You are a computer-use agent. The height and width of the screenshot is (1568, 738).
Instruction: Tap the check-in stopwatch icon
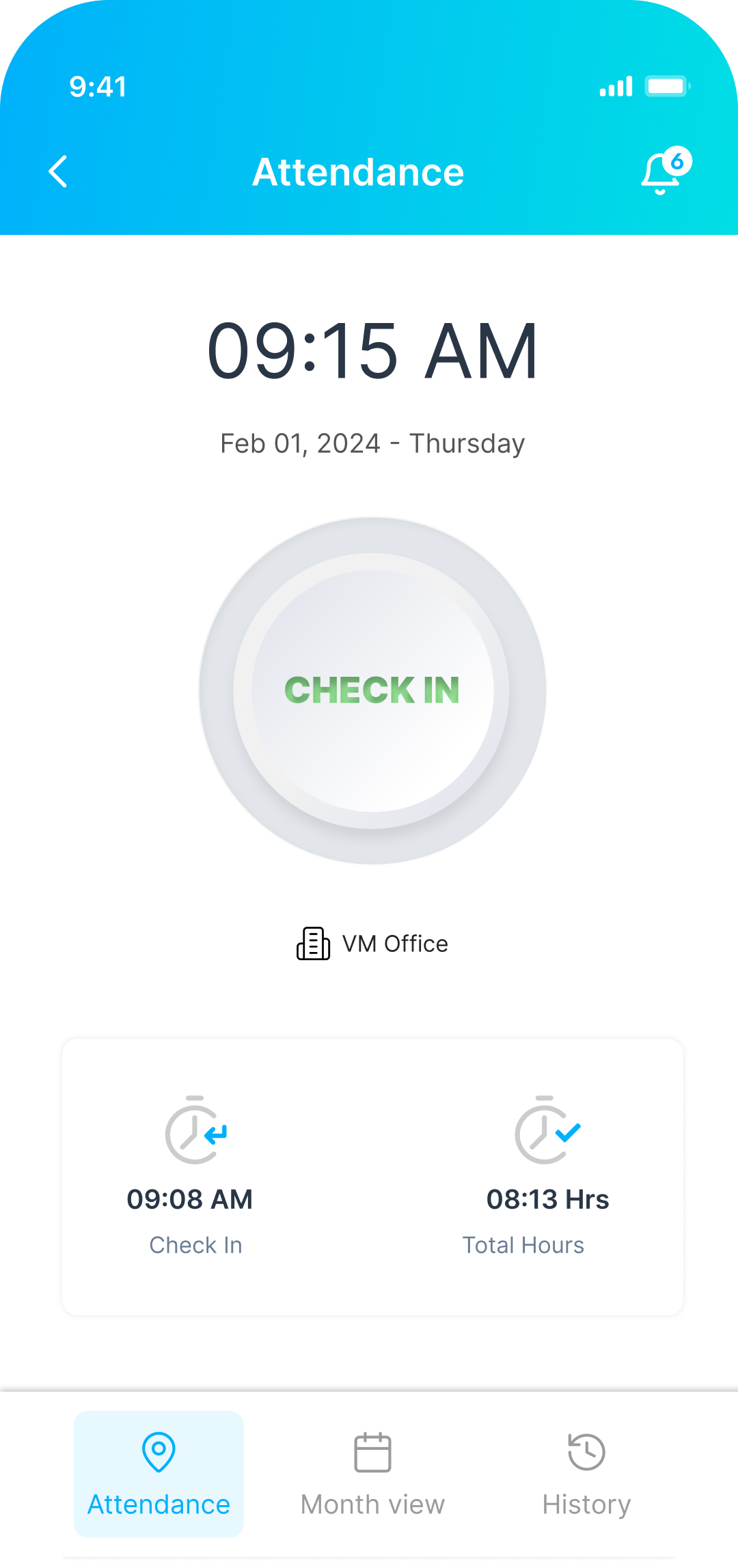pos(196,1131)
